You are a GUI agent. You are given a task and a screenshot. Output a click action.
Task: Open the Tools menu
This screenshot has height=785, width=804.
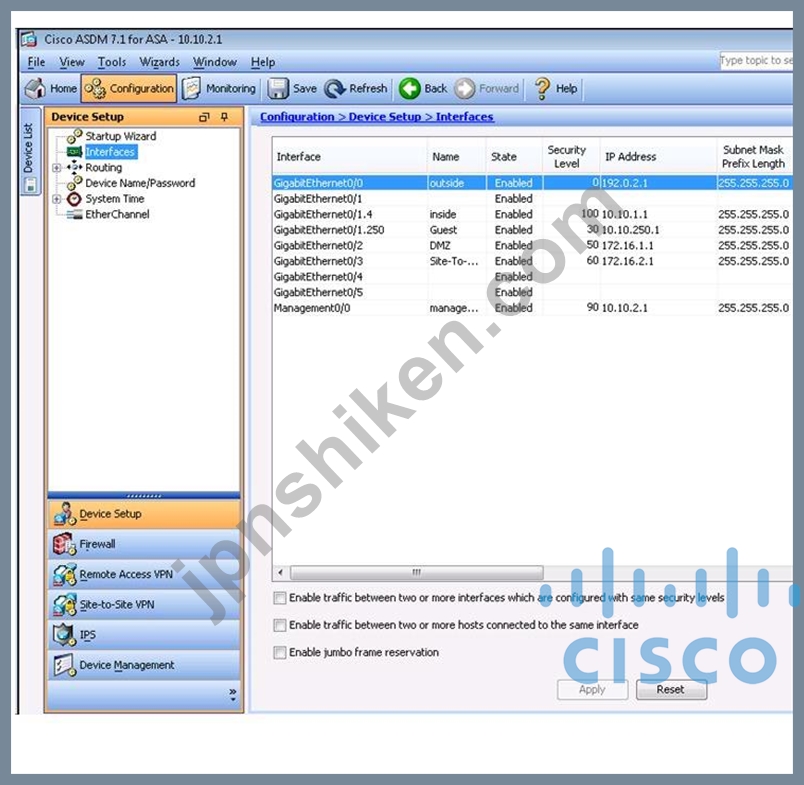coord(112,62)
